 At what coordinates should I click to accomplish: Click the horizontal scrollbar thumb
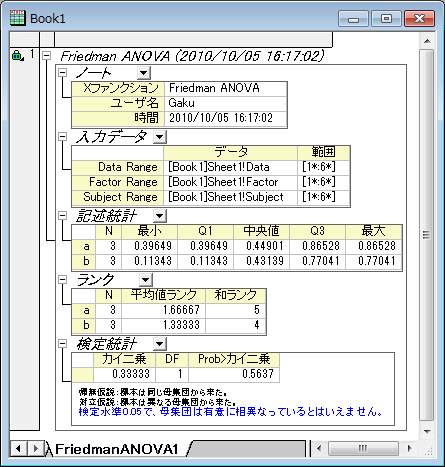(363, 448)
